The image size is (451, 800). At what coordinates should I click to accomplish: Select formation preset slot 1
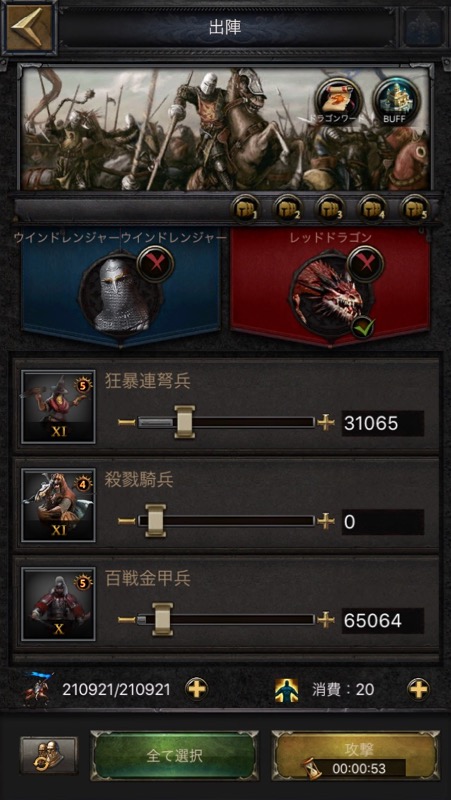point(245,208)
